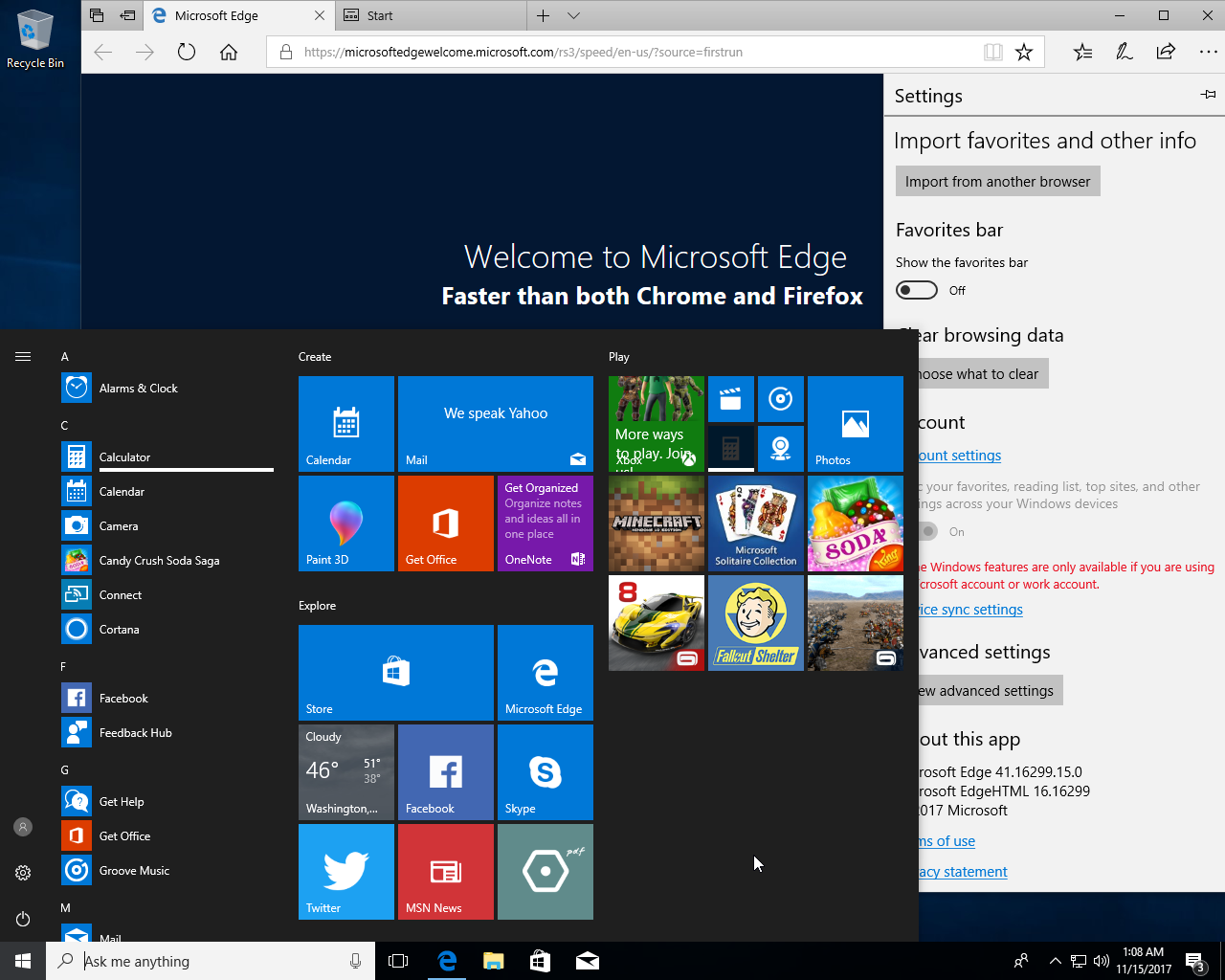Add this page to favorites star

[1024, 52]
